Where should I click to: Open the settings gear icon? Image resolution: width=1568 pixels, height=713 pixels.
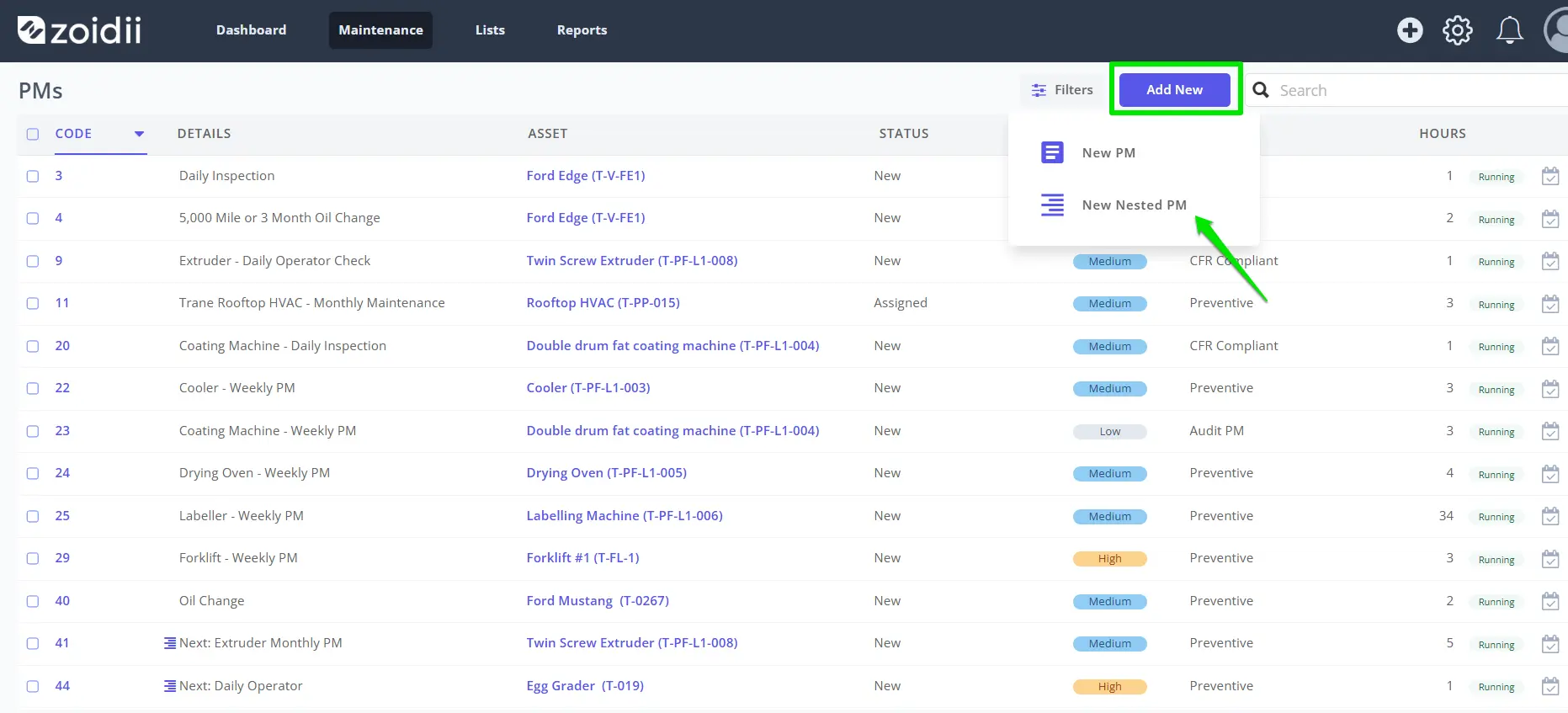[x=1458, y=30]
